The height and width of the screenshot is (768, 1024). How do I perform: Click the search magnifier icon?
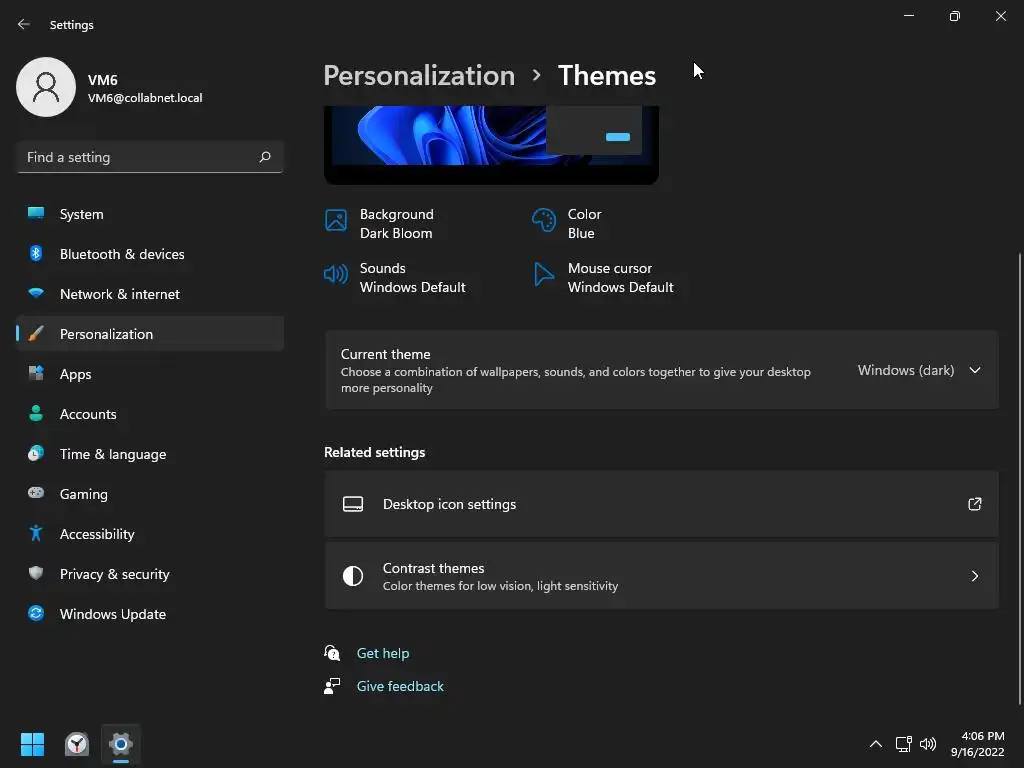click(x=265, y=157)
